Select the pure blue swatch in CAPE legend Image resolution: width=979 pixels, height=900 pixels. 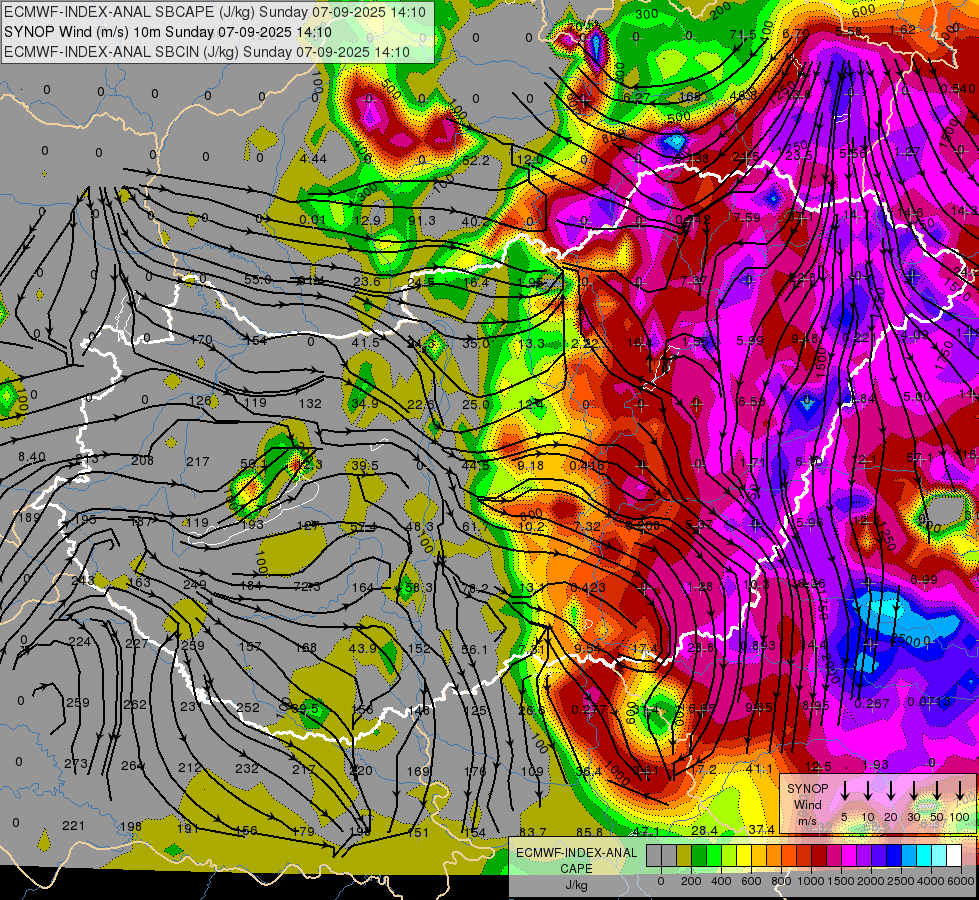[893, 856]
